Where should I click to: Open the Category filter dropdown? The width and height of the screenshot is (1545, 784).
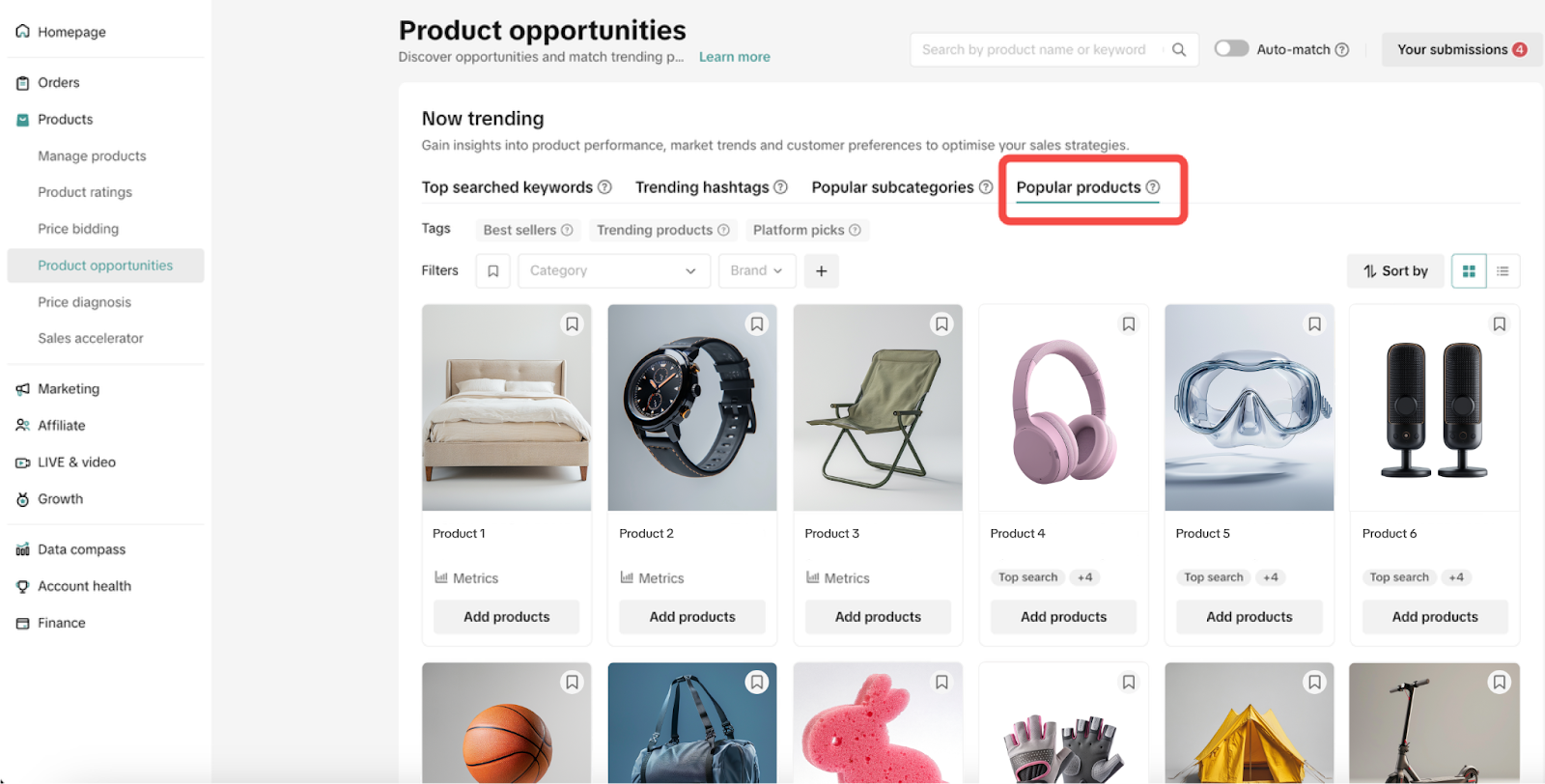(x=613, y=270)
